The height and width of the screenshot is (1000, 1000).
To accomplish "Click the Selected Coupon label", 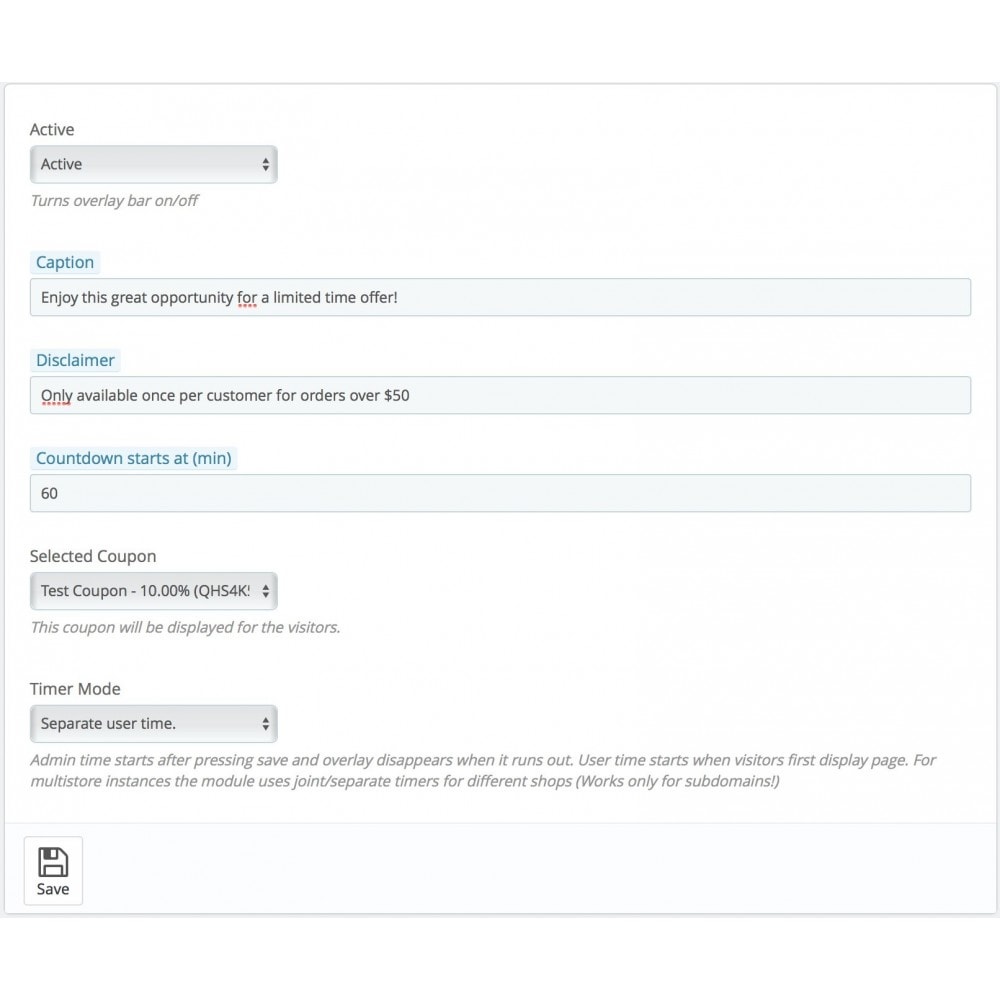I will click(92, 556).
